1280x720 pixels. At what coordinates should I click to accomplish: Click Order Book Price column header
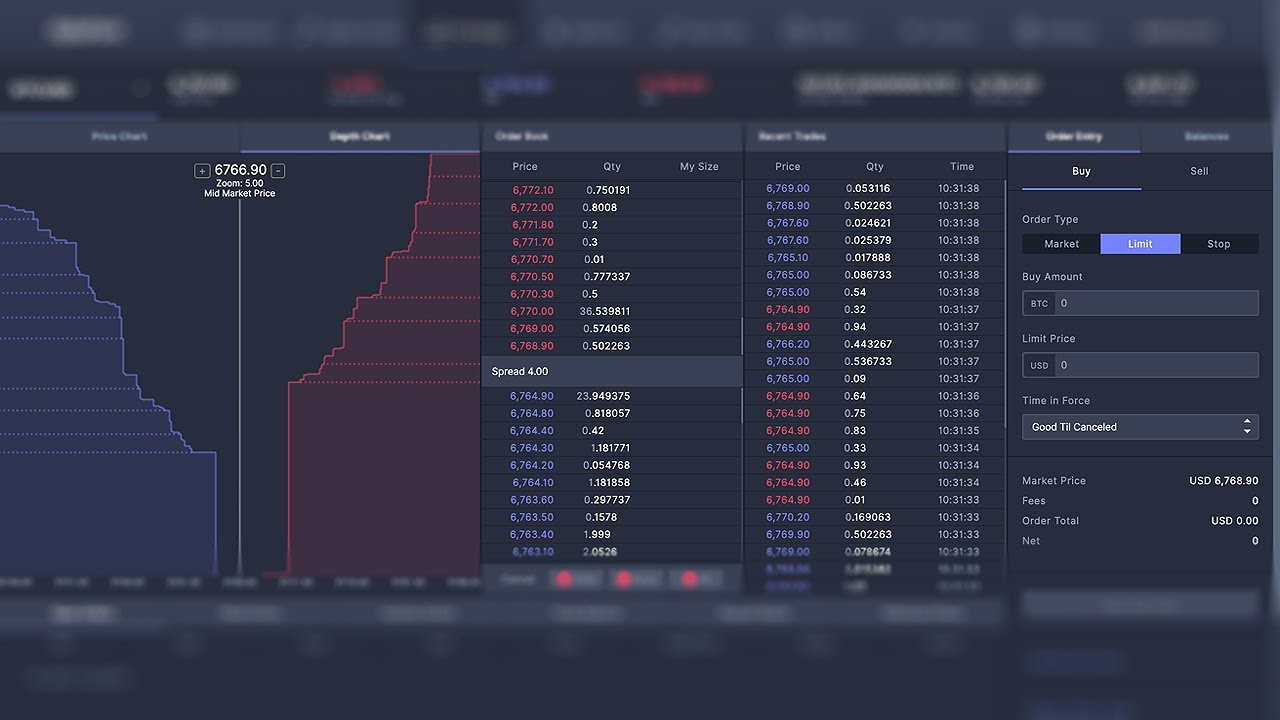[x=525, y=167]
